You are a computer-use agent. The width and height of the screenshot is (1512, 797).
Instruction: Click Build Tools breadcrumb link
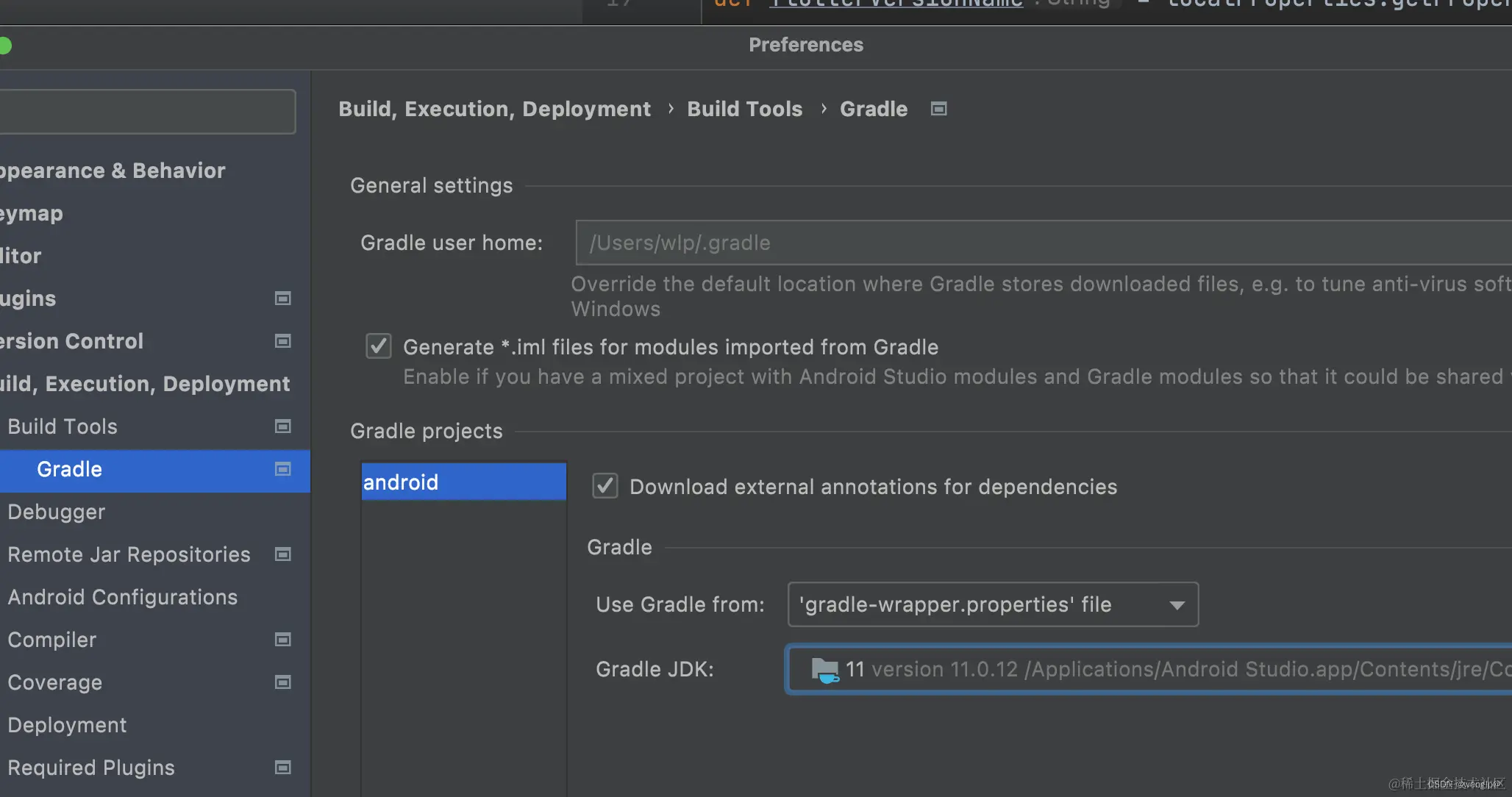[744, 109]
